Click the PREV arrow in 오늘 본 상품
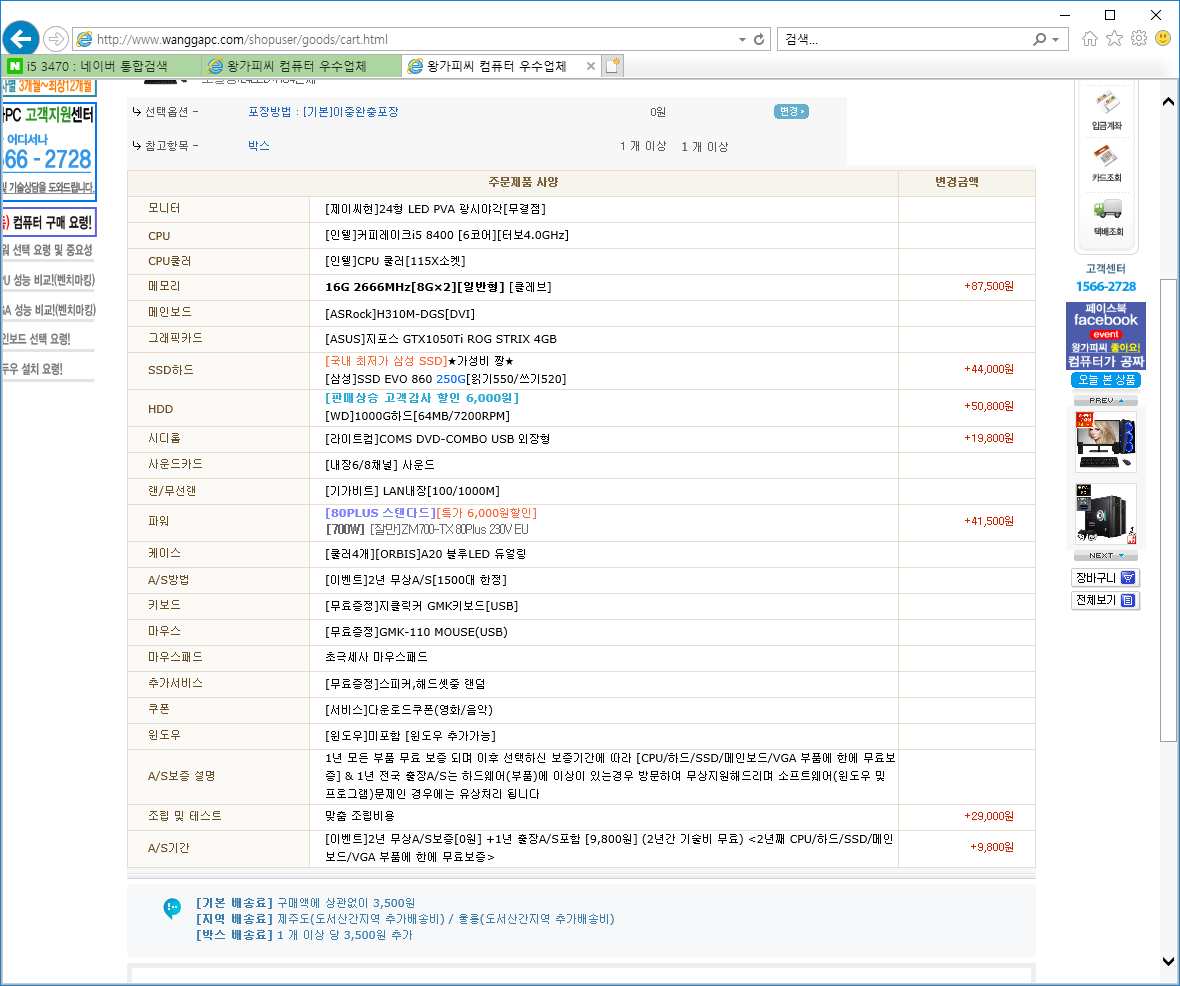The height and width of the screenshot is (986, 1180). tap(1105, 400)
